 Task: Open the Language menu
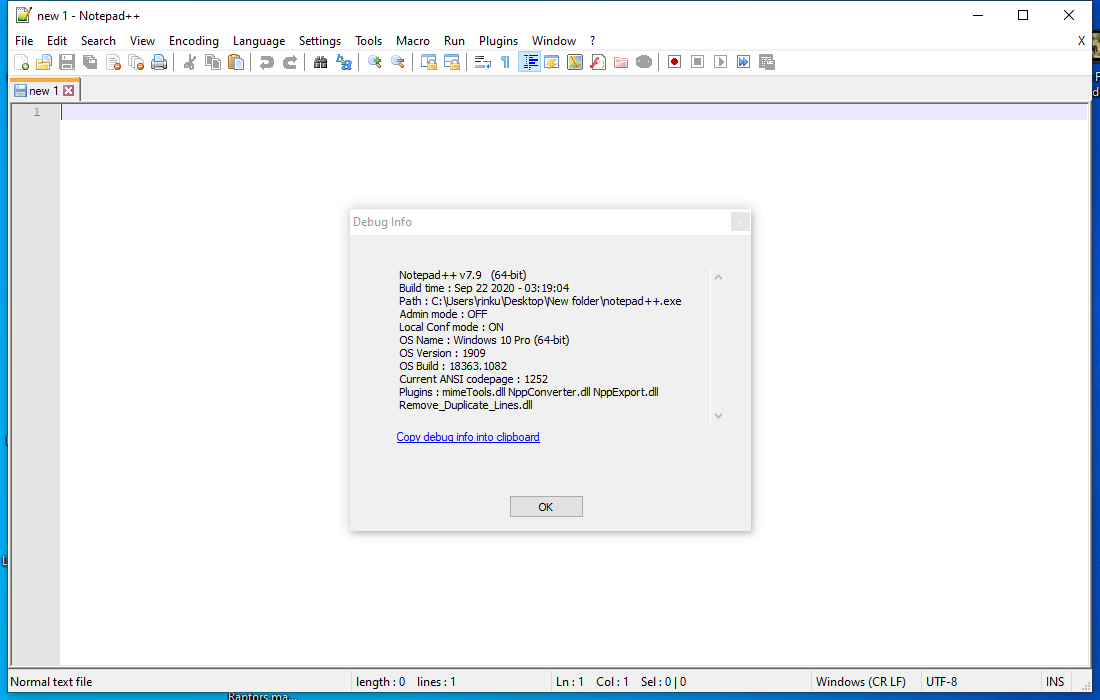259,41
